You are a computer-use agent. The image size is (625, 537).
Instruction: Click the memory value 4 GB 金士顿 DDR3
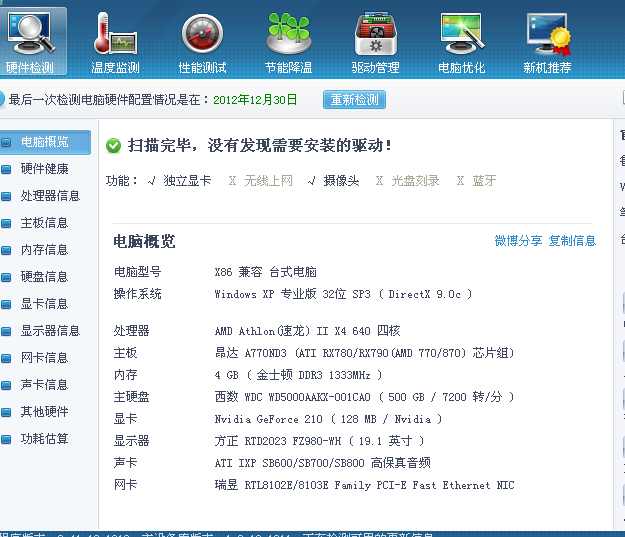[299, 375]
